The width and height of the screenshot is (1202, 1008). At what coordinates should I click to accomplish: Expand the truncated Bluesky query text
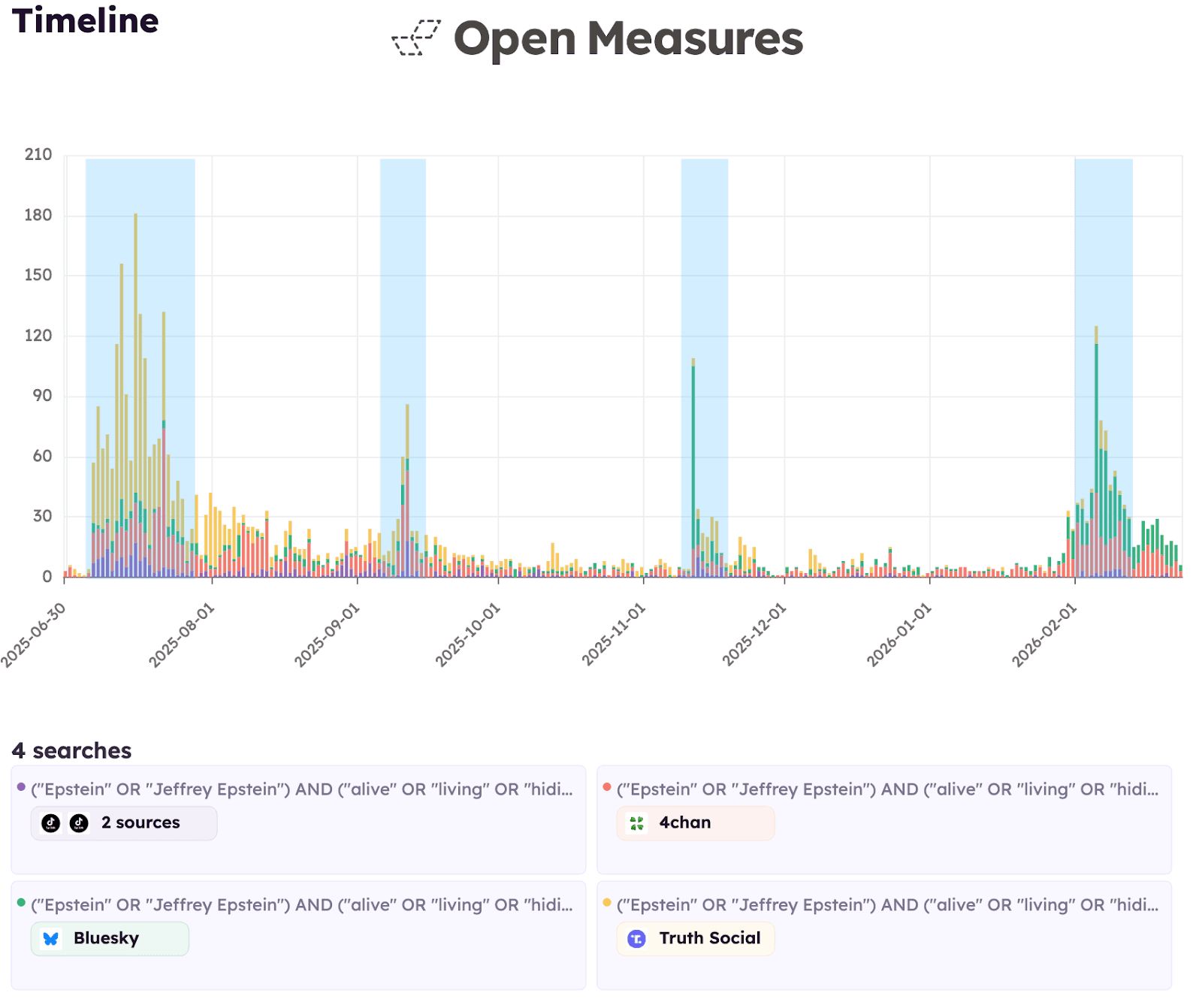[x=300, y=905]
